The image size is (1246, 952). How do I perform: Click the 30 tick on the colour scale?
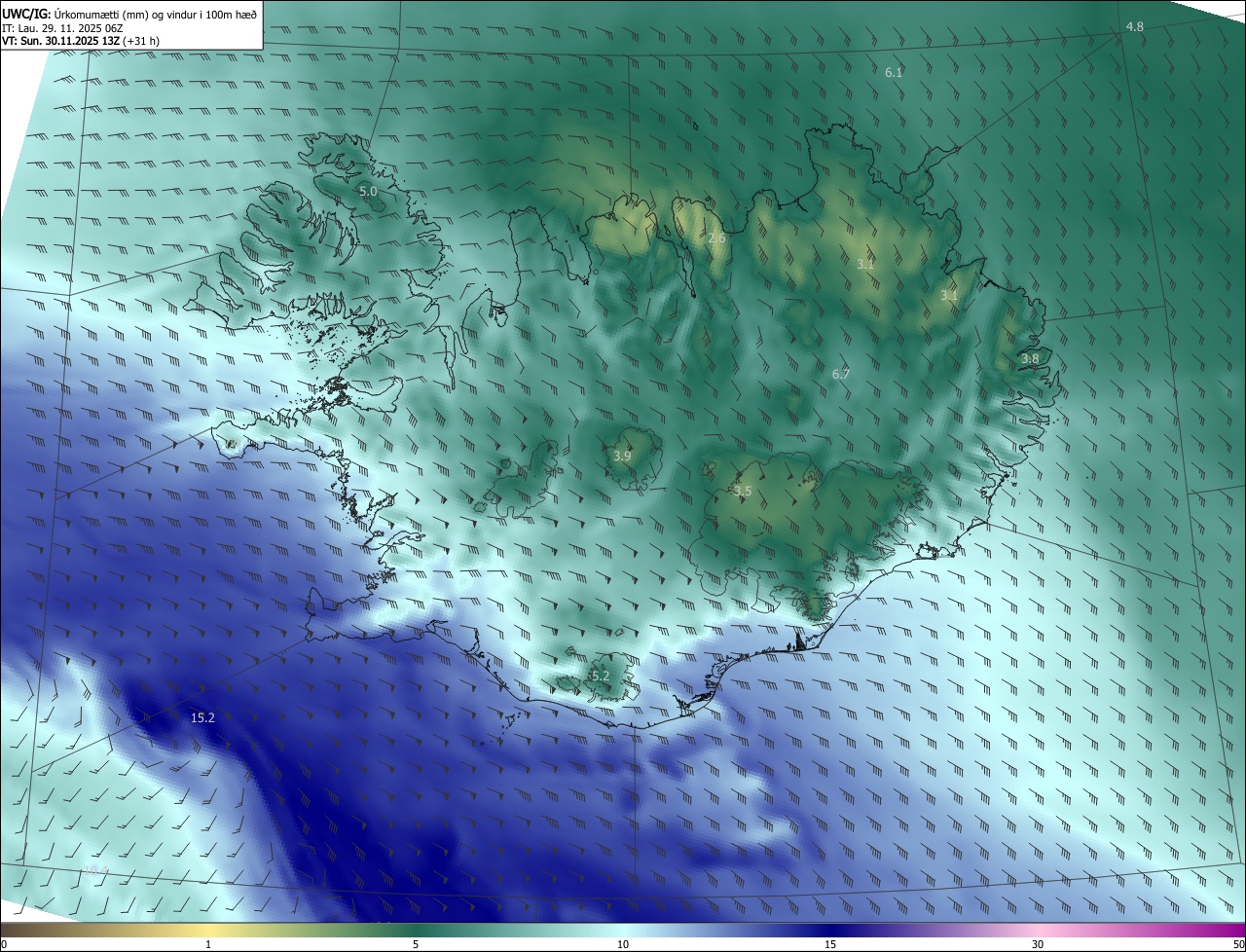pyautogui.click(x=1038, y=944)
